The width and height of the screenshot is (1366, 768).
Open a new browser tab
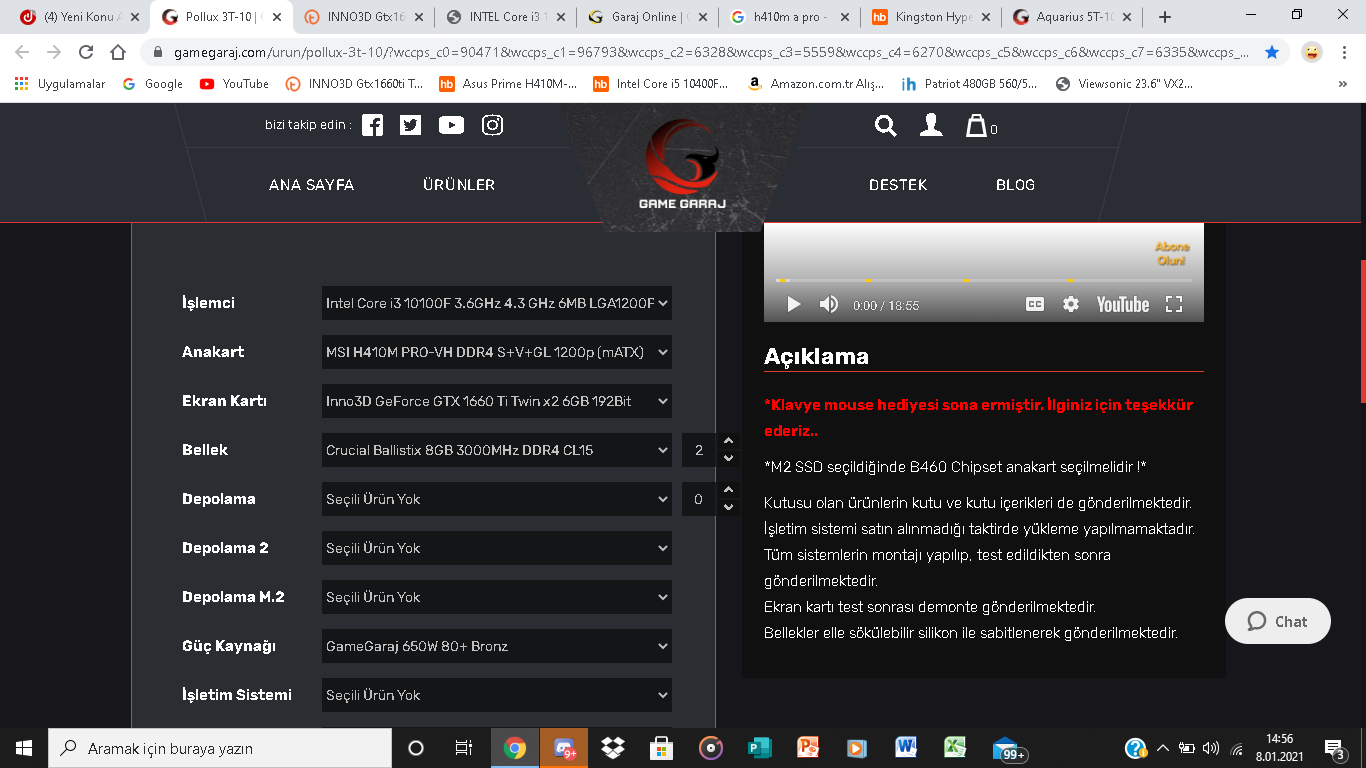1164,17
